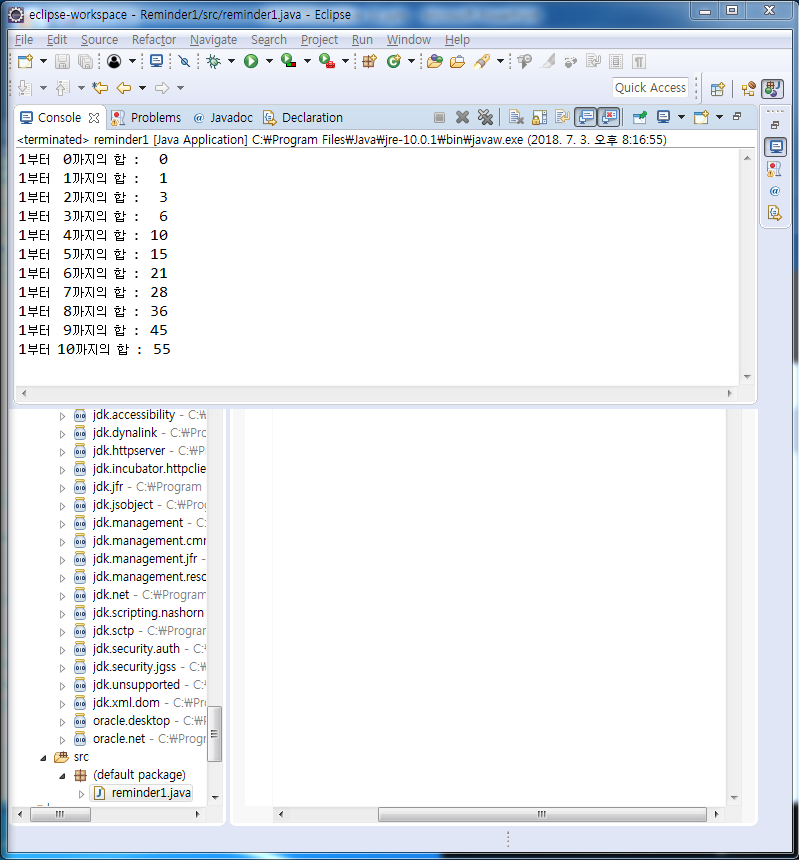Click the Back navigation arrow
Image resolution: width=799 pixels, height=860 pixels.
click(x=124, y=88)
